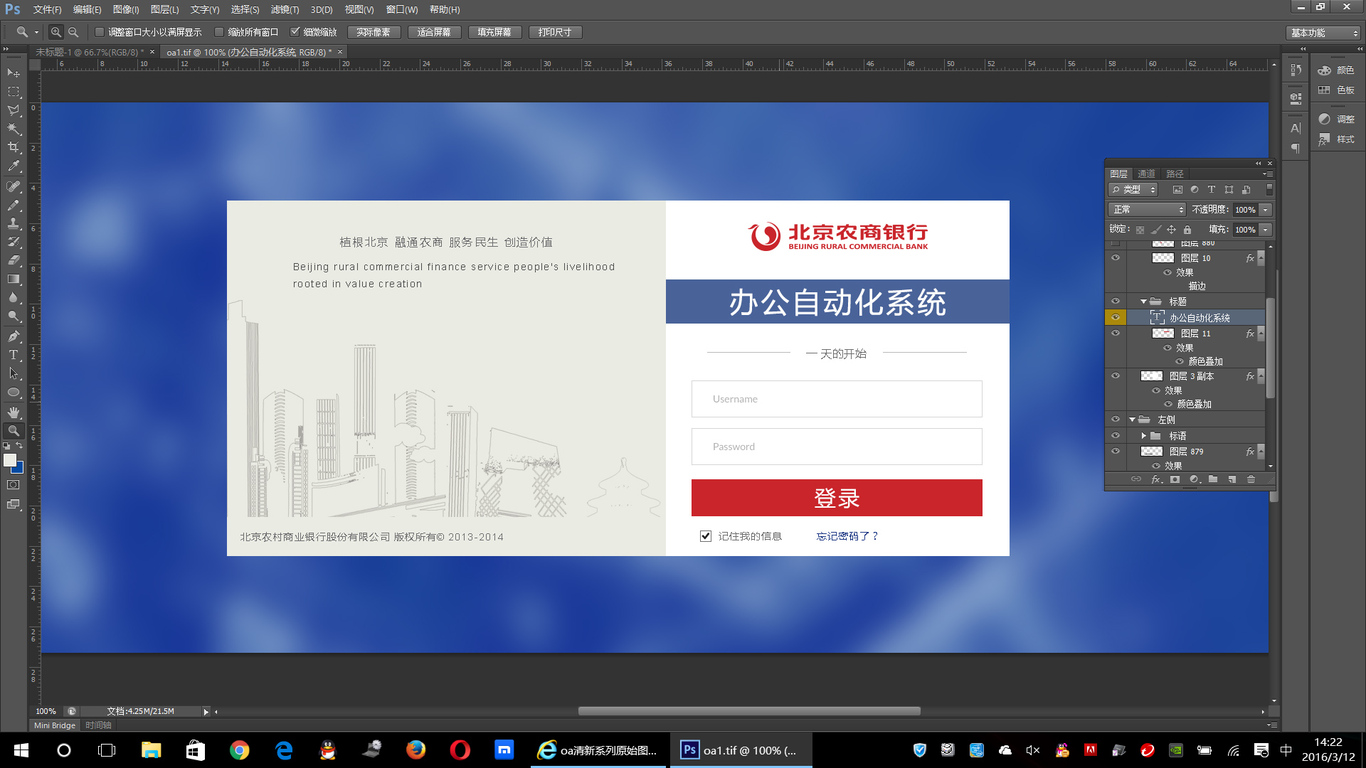Open the 样式 panel
Image resolution: width=1366 pixels, height=768 pixels.
pyautogui.click(x=1335, y=139)
